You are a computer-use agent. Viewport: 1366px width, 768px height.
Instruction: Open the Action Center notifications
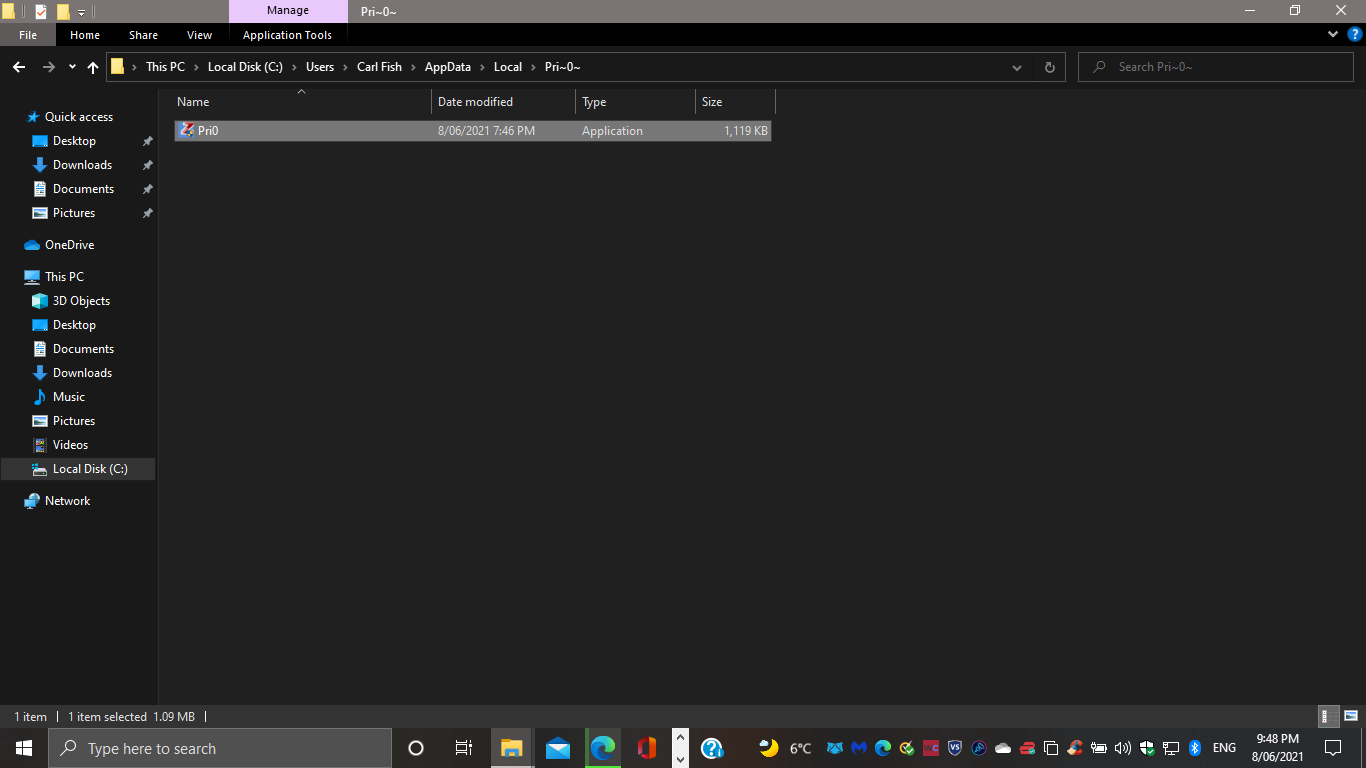1332,748
